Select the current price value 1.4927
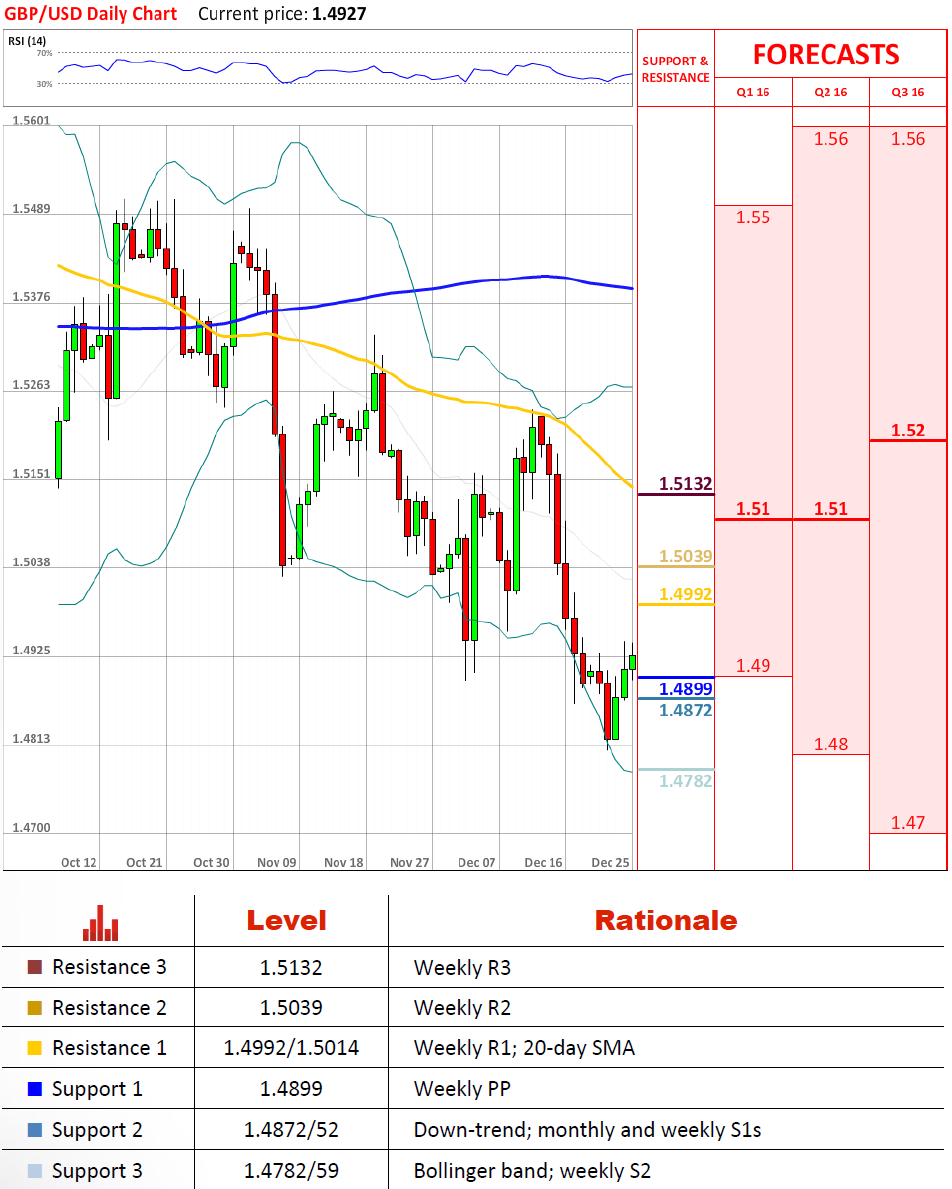This screenshot has width=952, height=1189. [x=339, y=14]
